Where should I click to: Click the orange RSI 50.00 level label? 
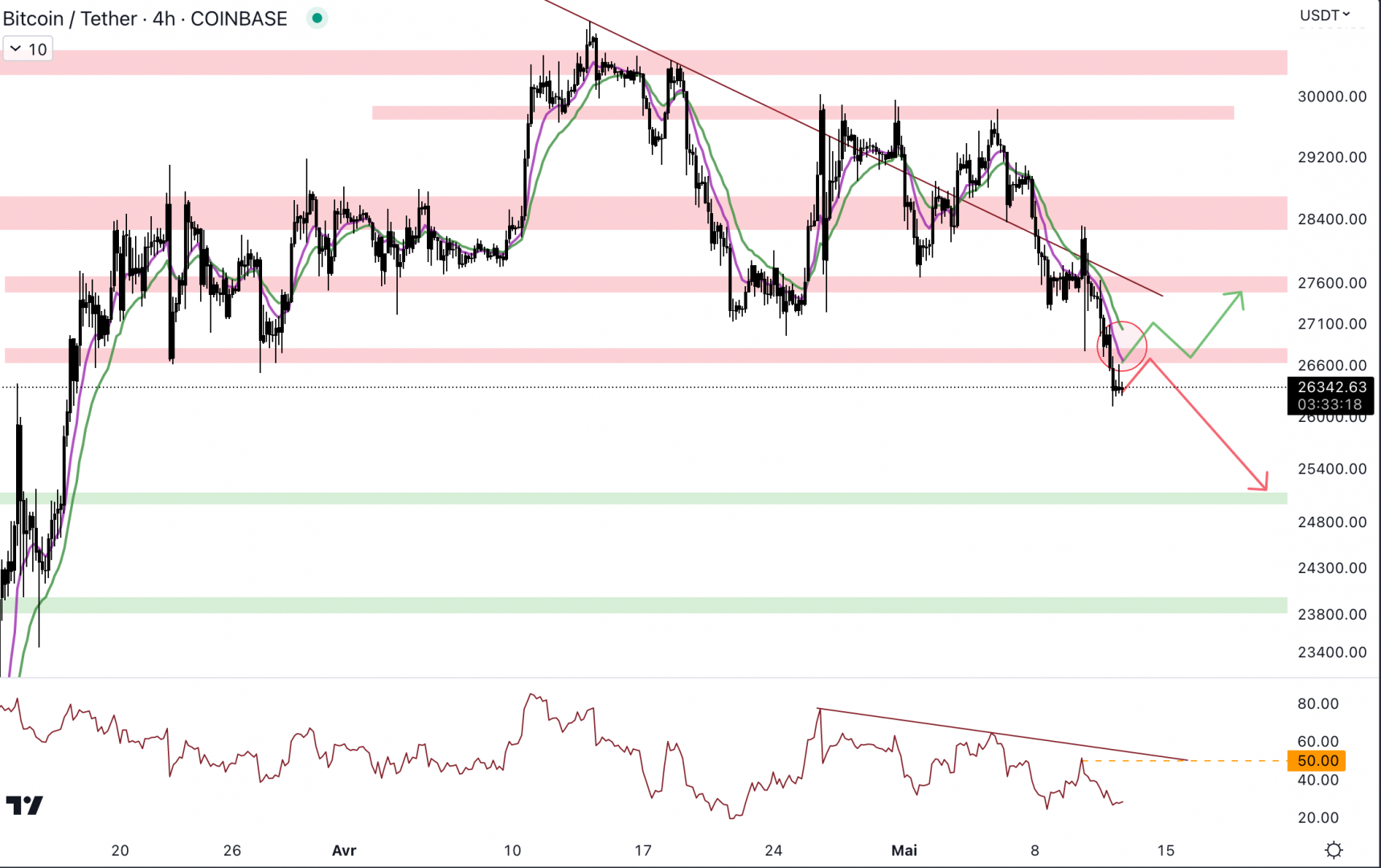[1317, 760]
